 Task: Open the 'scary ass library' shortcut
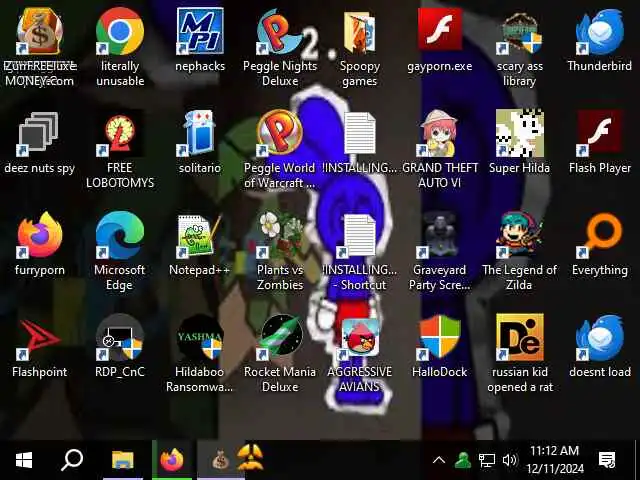pos(519,33)
